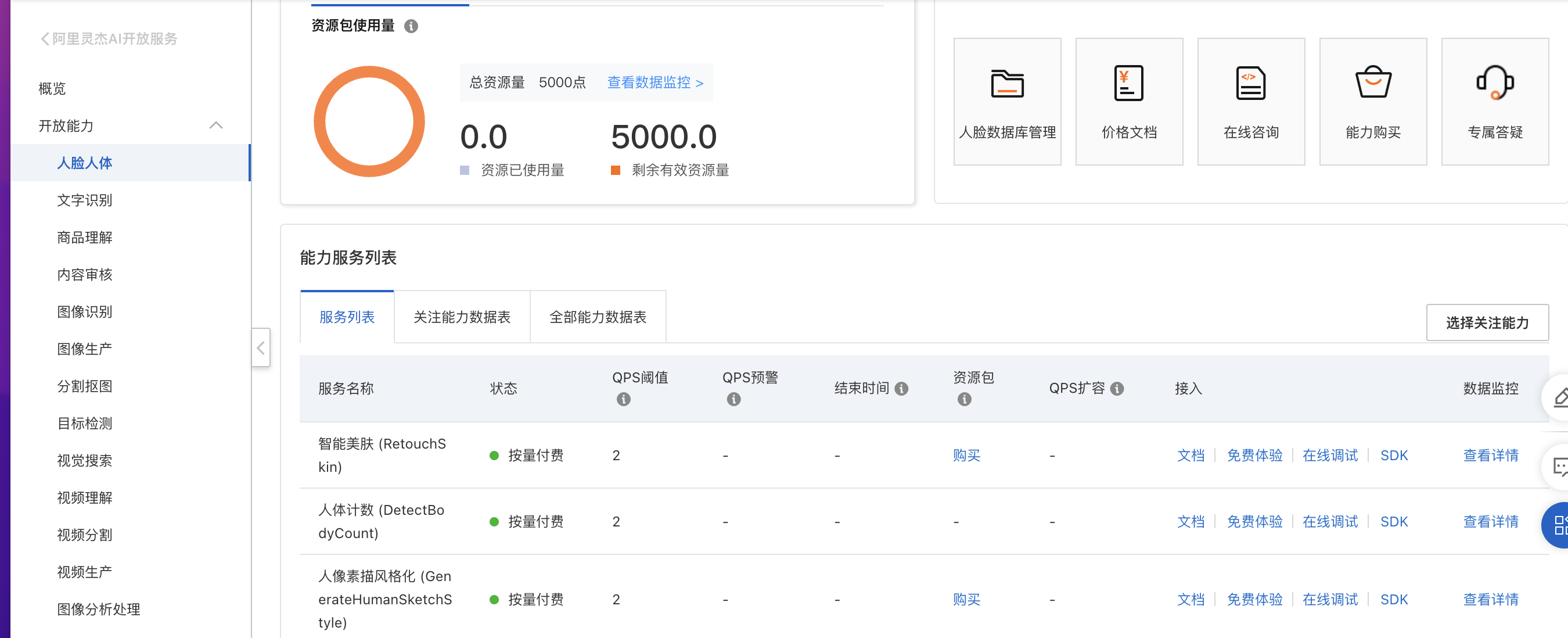Screen dimensions: 1568x638
Task: Click the 选择关注能力 button
Action: tap(1487, 322)
